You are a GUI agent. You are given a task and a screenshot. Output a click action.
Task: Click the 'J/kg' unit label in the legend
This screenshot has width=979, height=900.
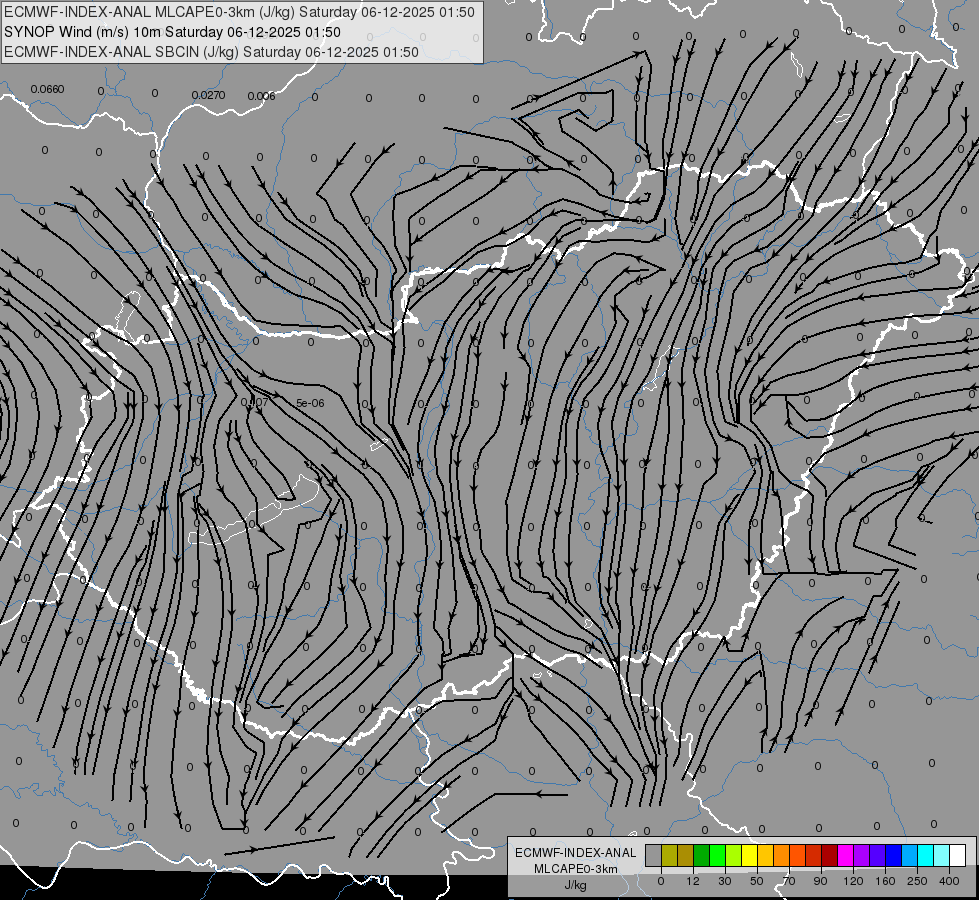click(575, 885)
